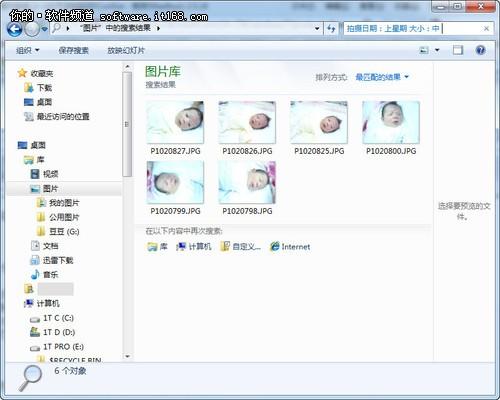This screenshot has height=400, width=500.
Task: Expand the 最匹配的结果 sort dropdown
Action: click(382, 77)
